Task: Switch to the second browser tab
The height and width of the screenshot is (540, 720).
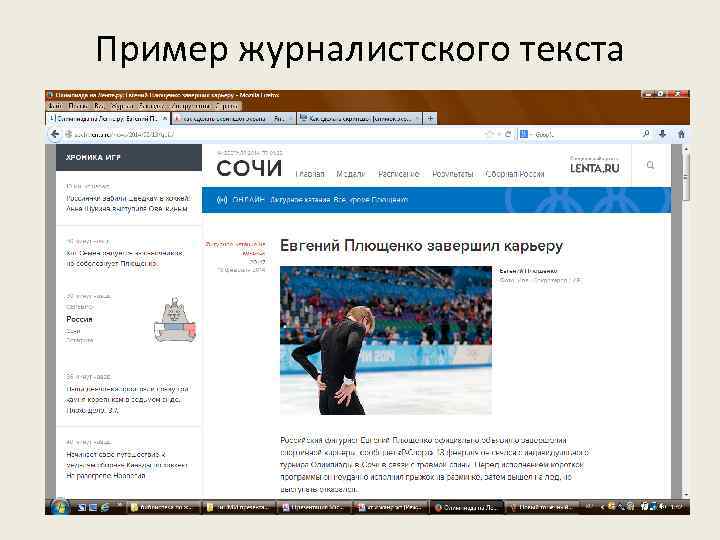Action: coord(233,118)
